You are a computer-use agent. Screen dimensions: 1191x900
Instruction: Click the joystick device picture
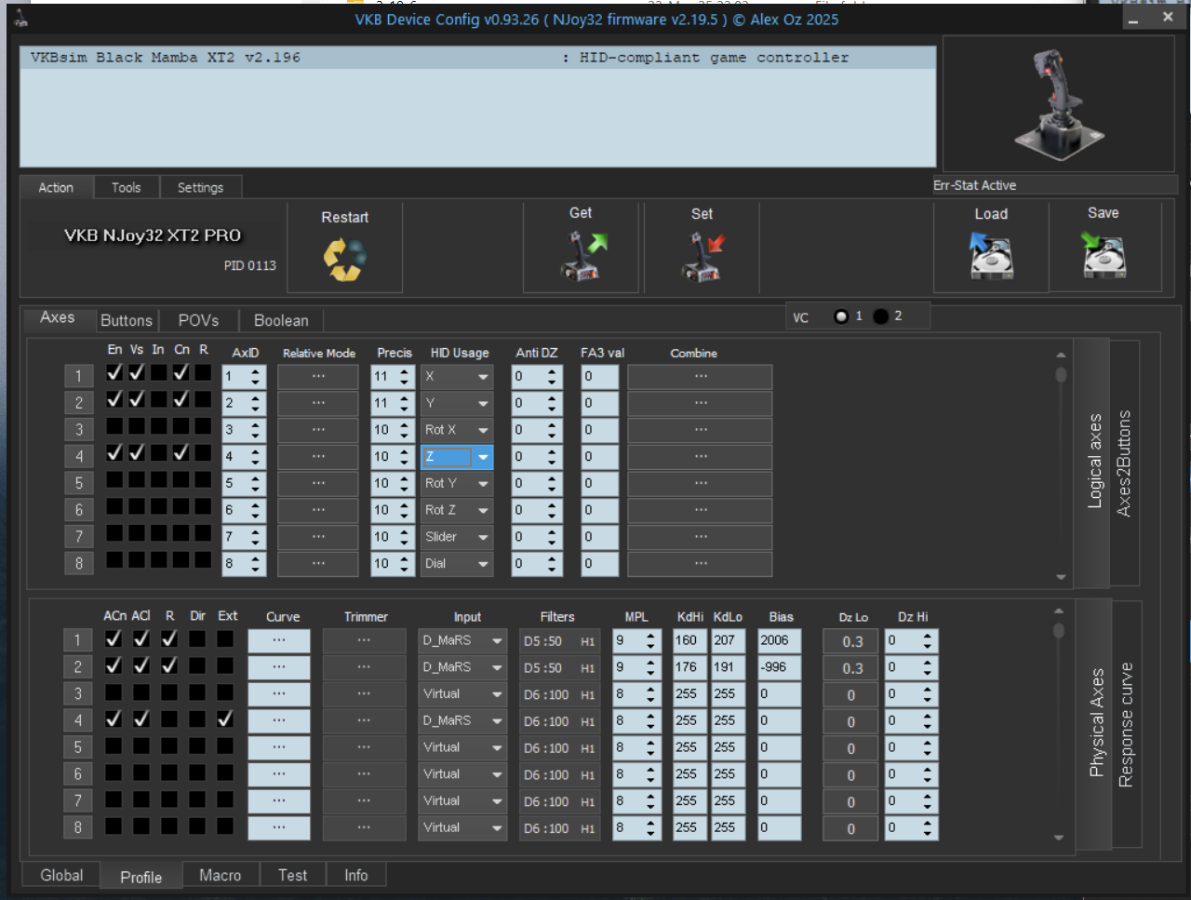pyautogui.click(x=1058, y=105)
